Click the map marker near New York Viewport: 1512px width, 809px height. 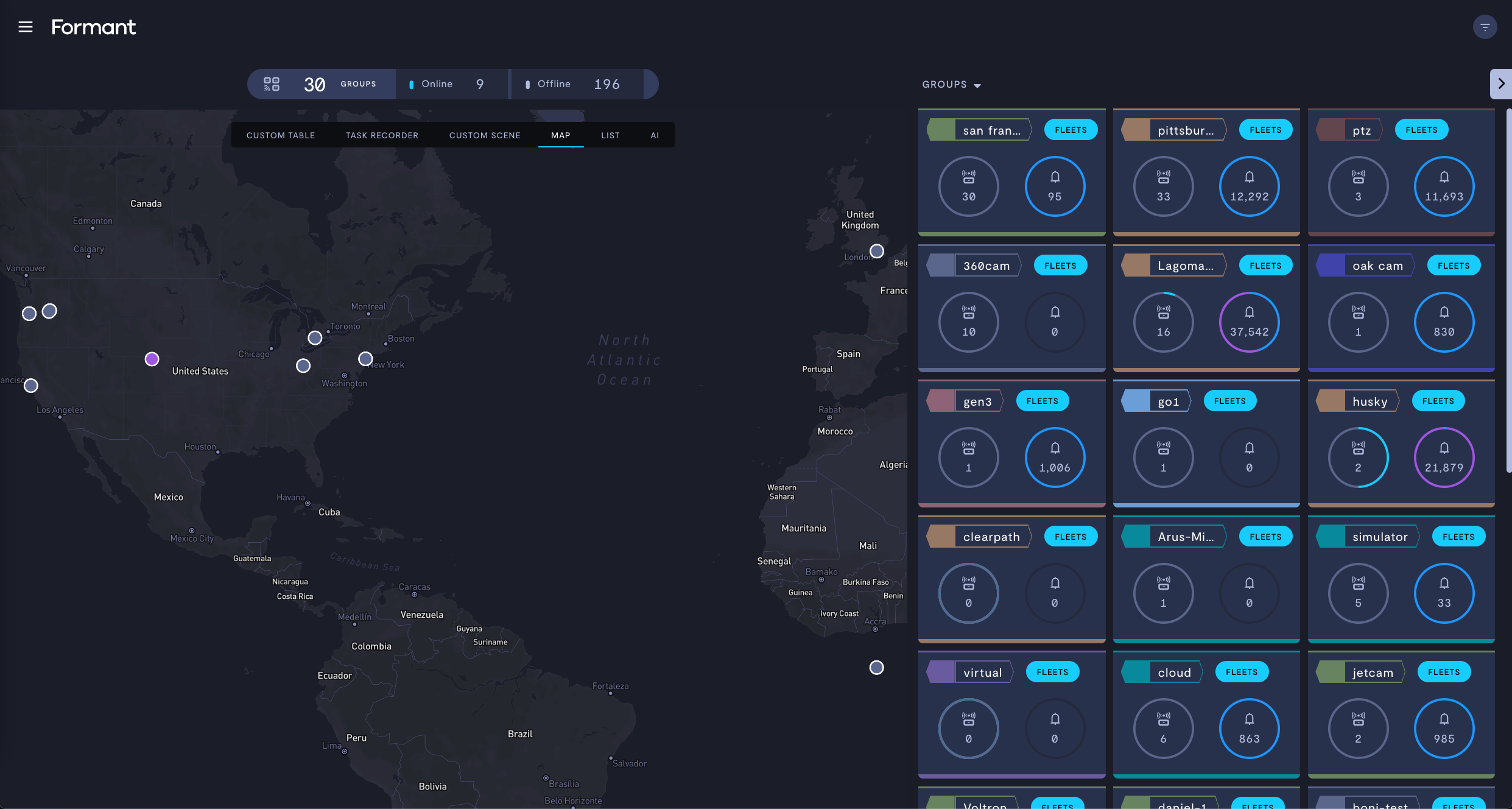pos(365,359)
